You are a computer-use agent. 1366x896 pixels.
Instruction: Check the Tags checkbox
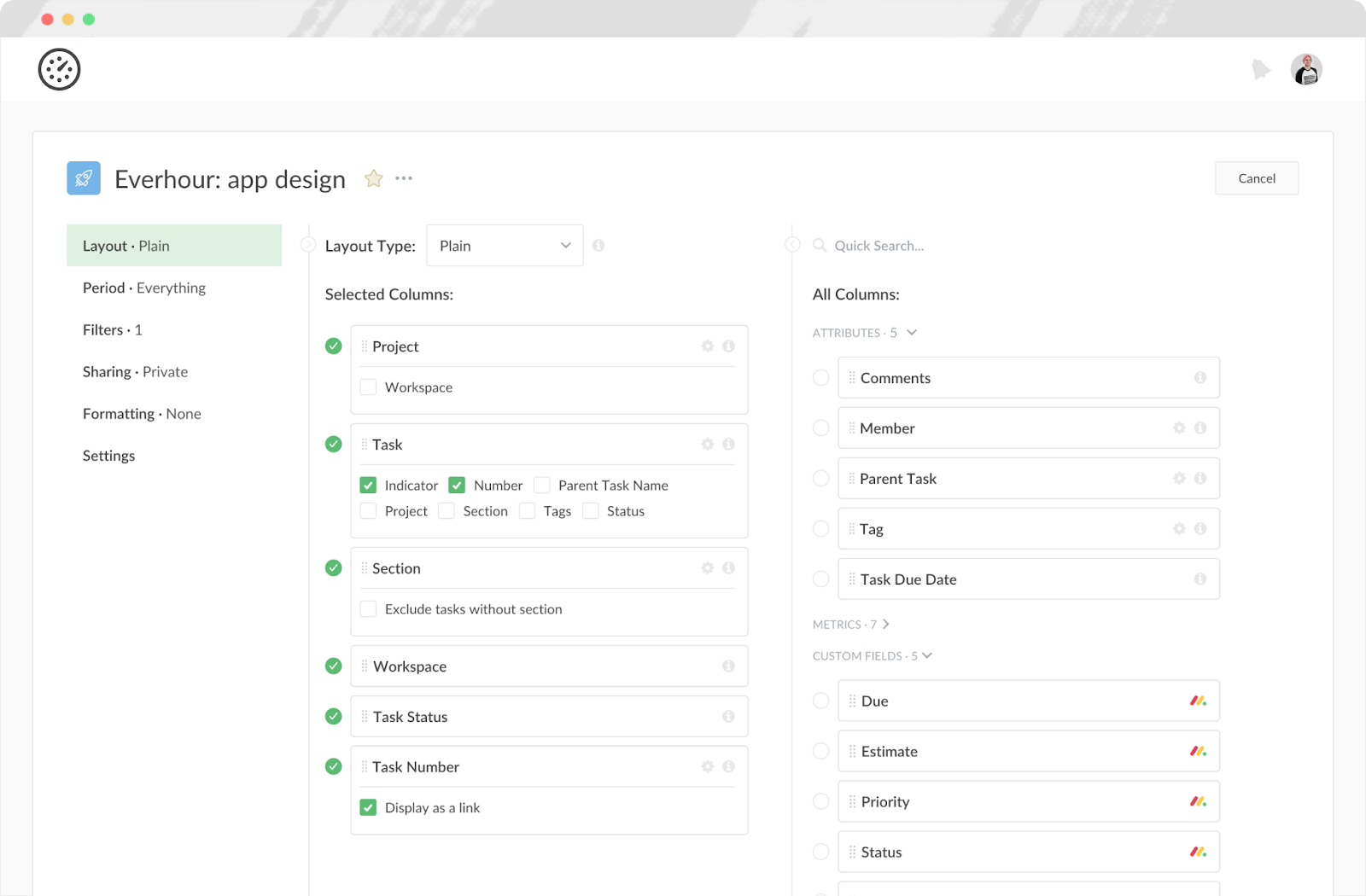click(x=527, y=510)
